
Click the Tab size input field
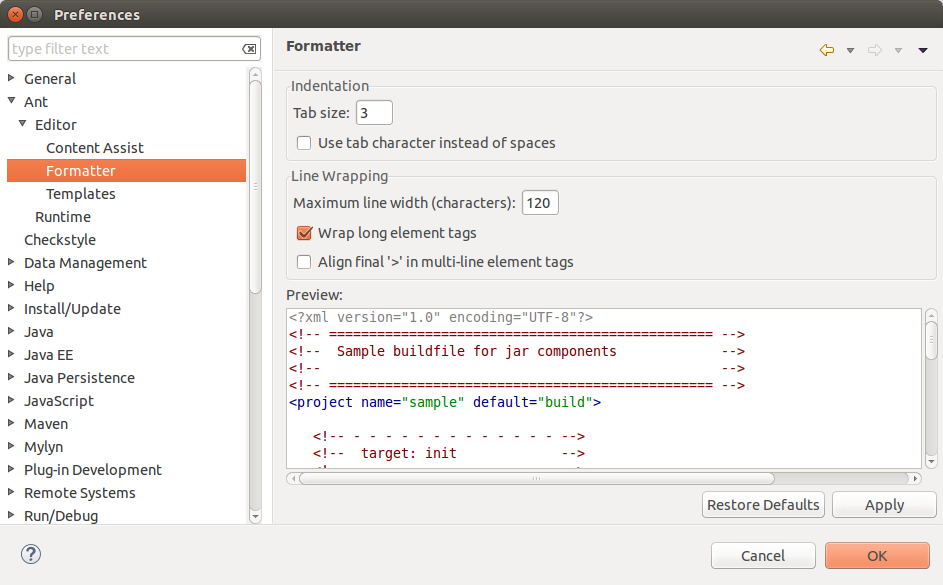pyautogui.click(x=374, y=113)
